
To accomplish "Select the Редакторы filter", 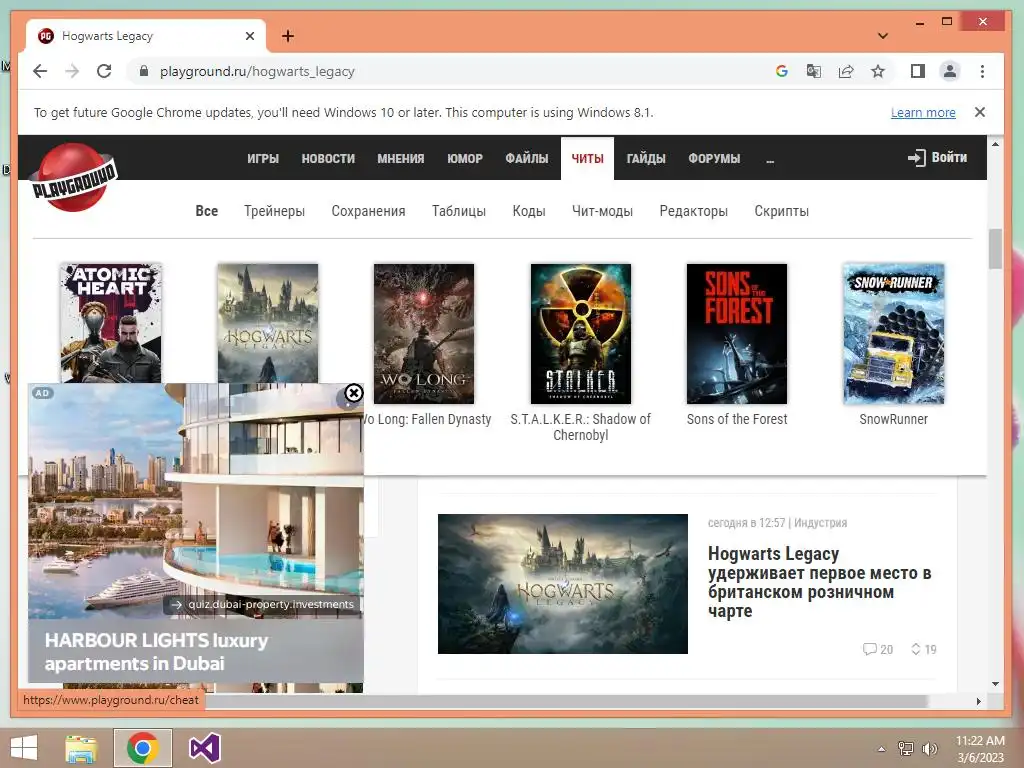I will click(x=694, y=211).
